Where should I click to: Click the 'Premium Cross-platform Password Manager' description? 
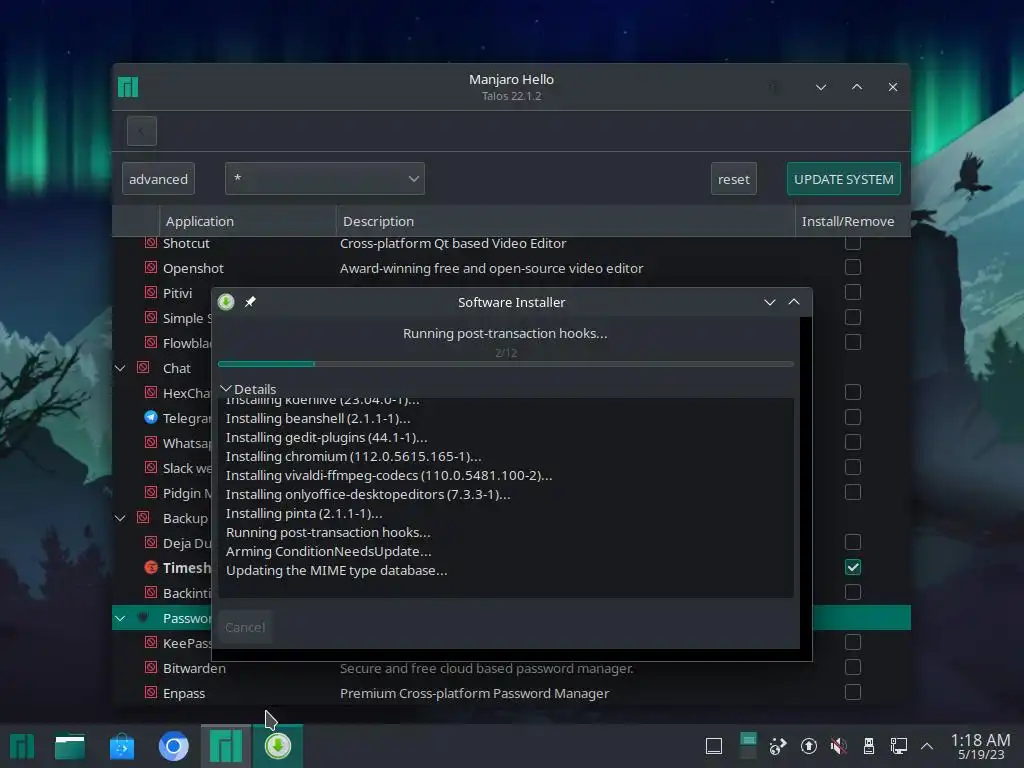(x=474, y=693)
